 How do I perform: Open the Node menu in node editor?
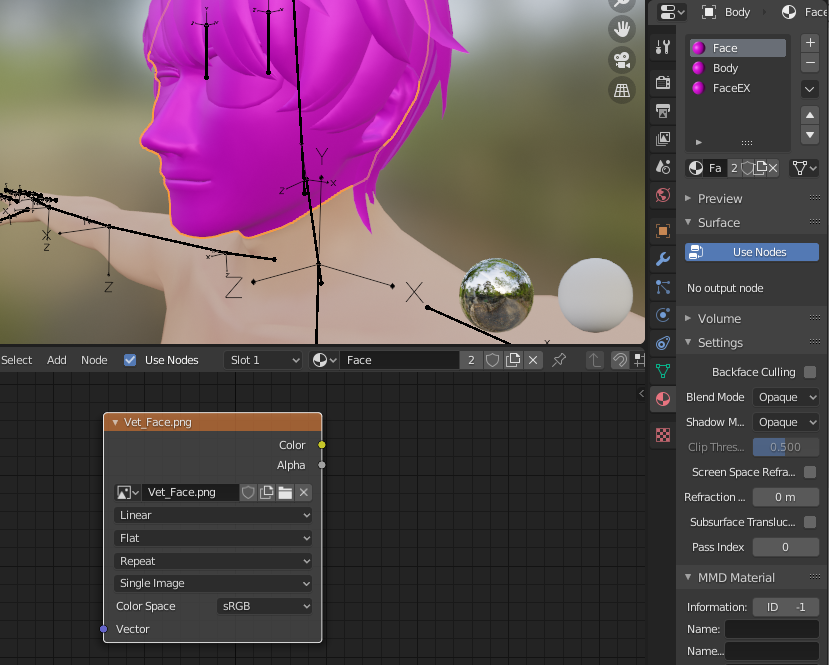click(x=94, y=360)
